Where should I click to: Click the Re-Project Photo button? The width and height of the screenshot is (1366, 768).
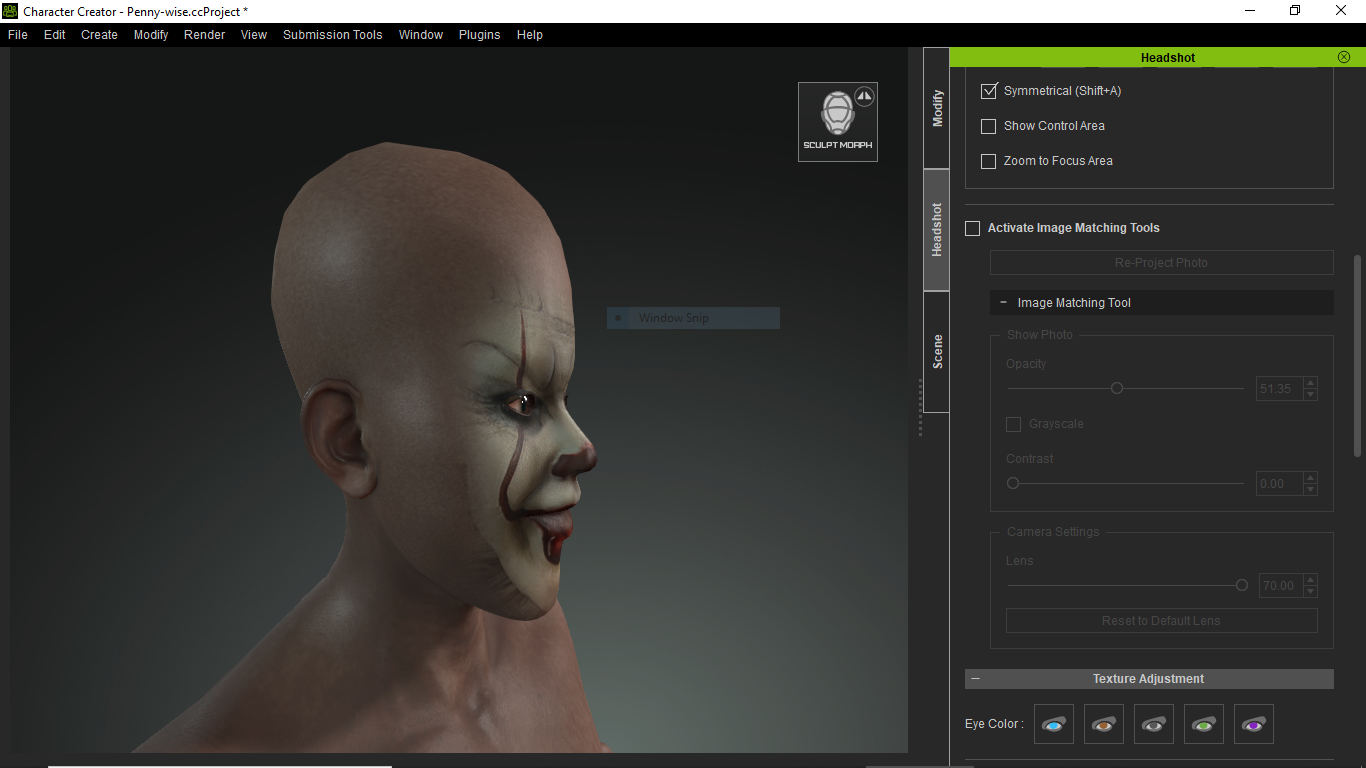1162,263
